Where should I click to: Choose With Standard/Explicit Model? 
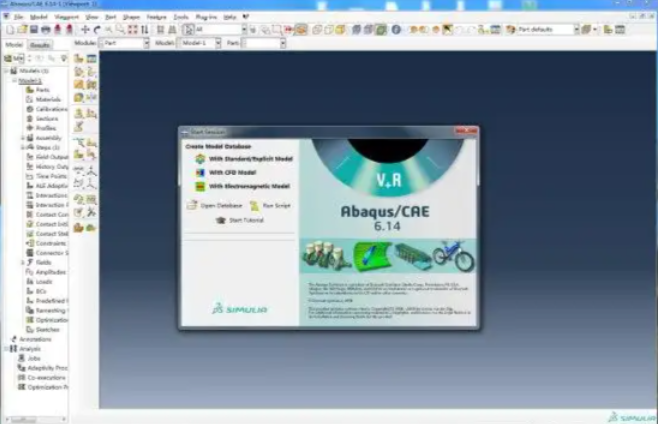pyautogui.click(x=251, y=159)
